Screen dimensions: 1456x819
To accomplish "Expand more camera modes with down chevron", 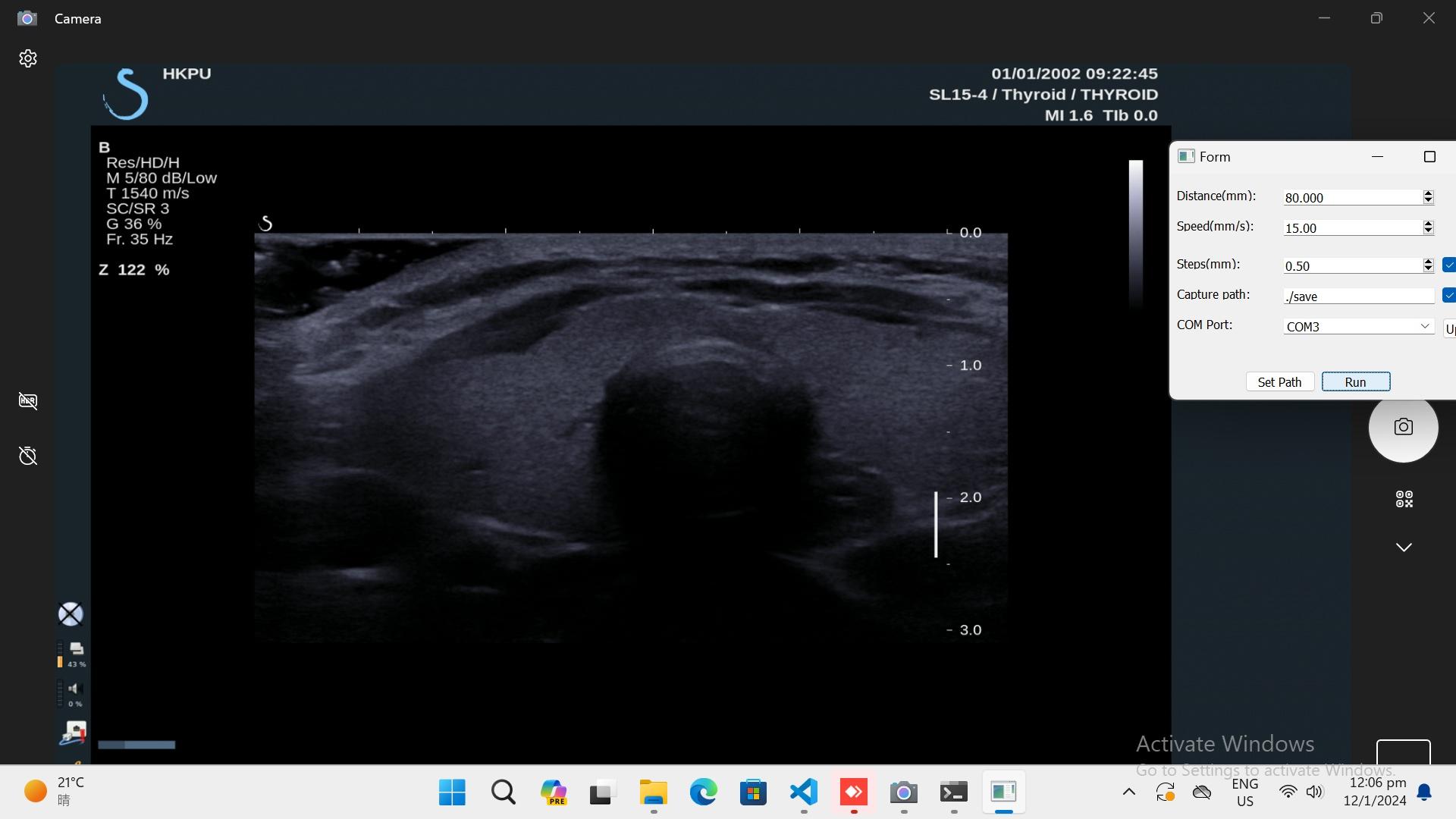I will pyautogui.click(x=1404, y=547).
